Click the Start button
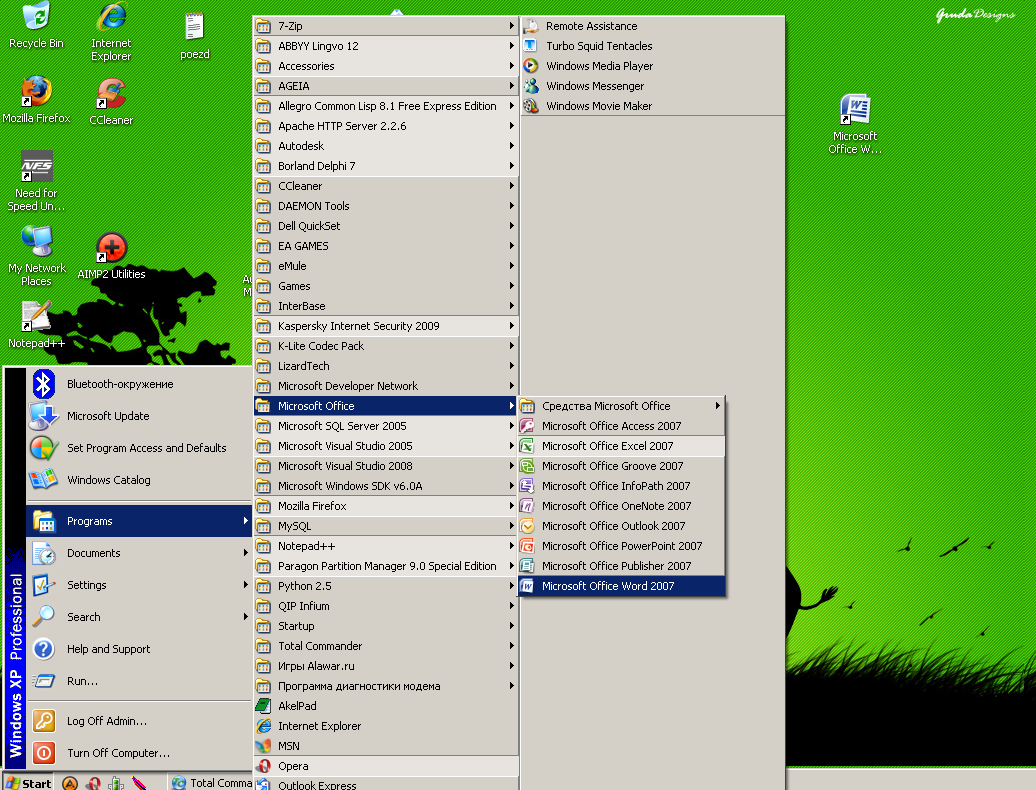 pyautogui.click(x=28, y=783)
